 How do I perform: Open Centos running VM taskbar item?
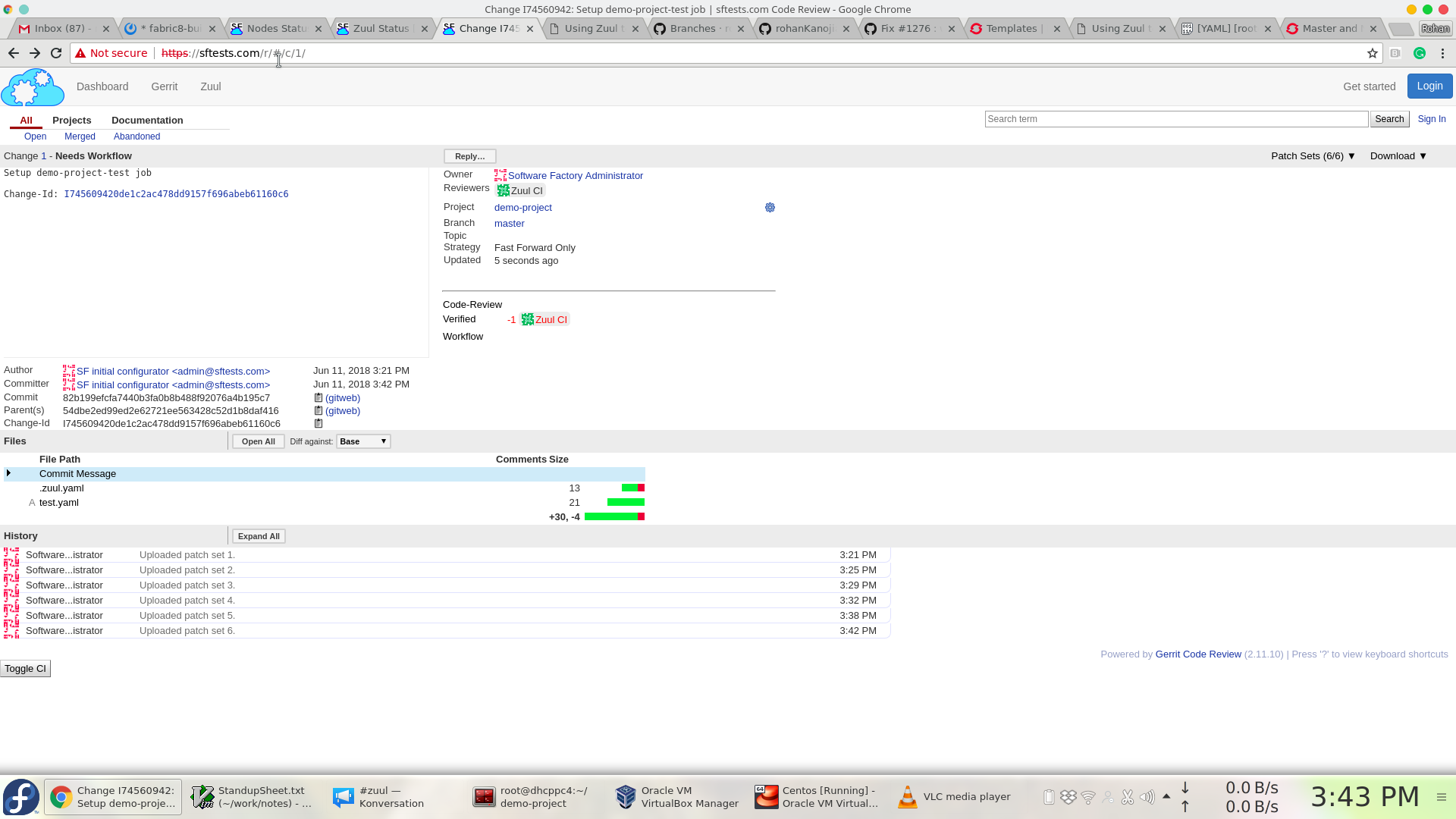[x=817, y=797]
